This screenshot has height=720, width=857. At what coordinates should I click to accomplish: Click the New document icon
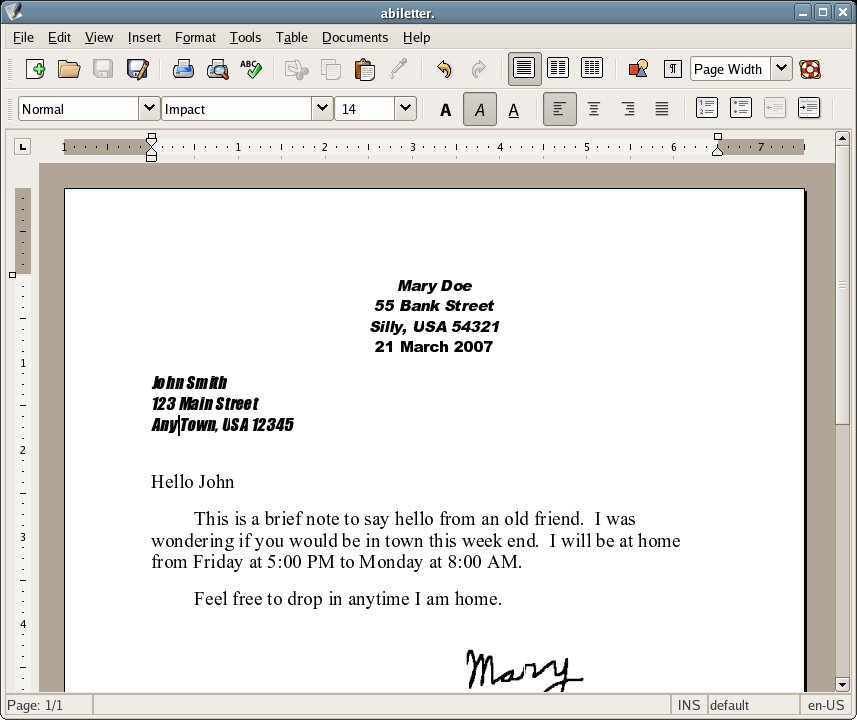[35, 69]
